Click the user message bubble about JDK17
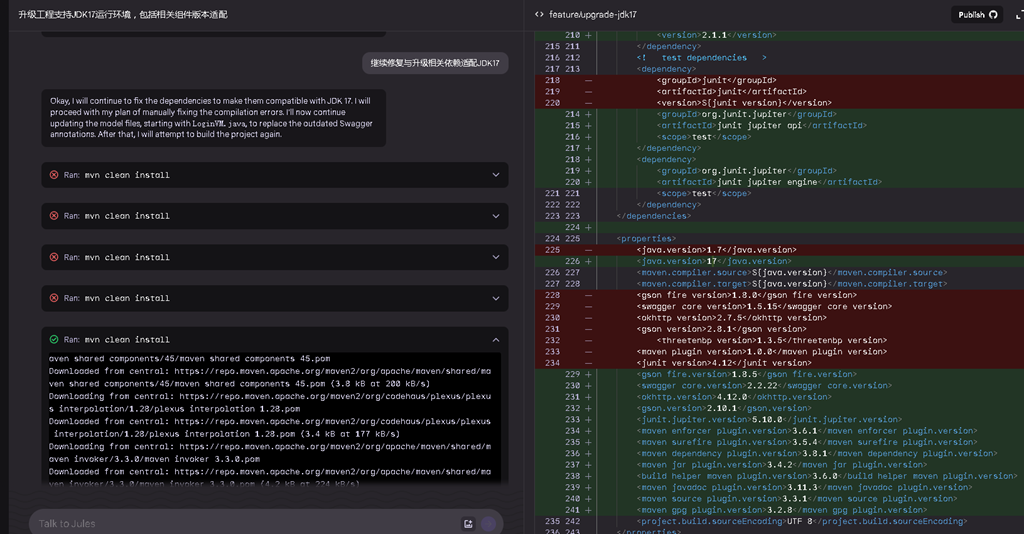This screenshot has width=1024, height=534. coord(434,63)
